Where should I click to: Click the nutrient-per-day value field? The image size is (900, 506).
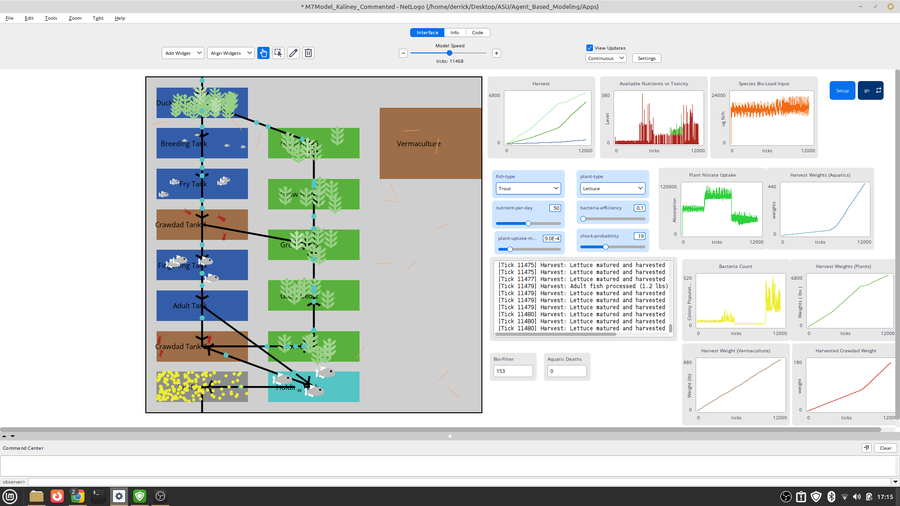click(554, 208)
